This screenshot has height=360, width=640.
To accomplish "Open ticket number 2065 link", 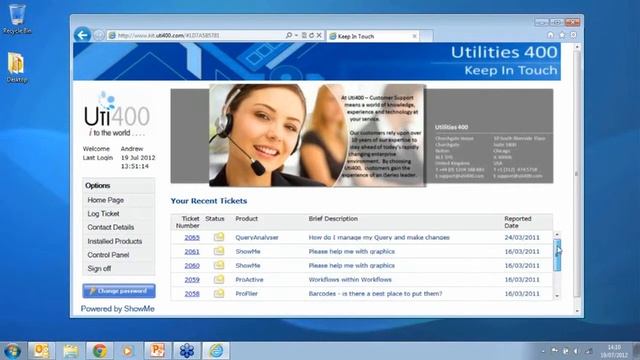I will pyautogui.click(x=192, y=237).
